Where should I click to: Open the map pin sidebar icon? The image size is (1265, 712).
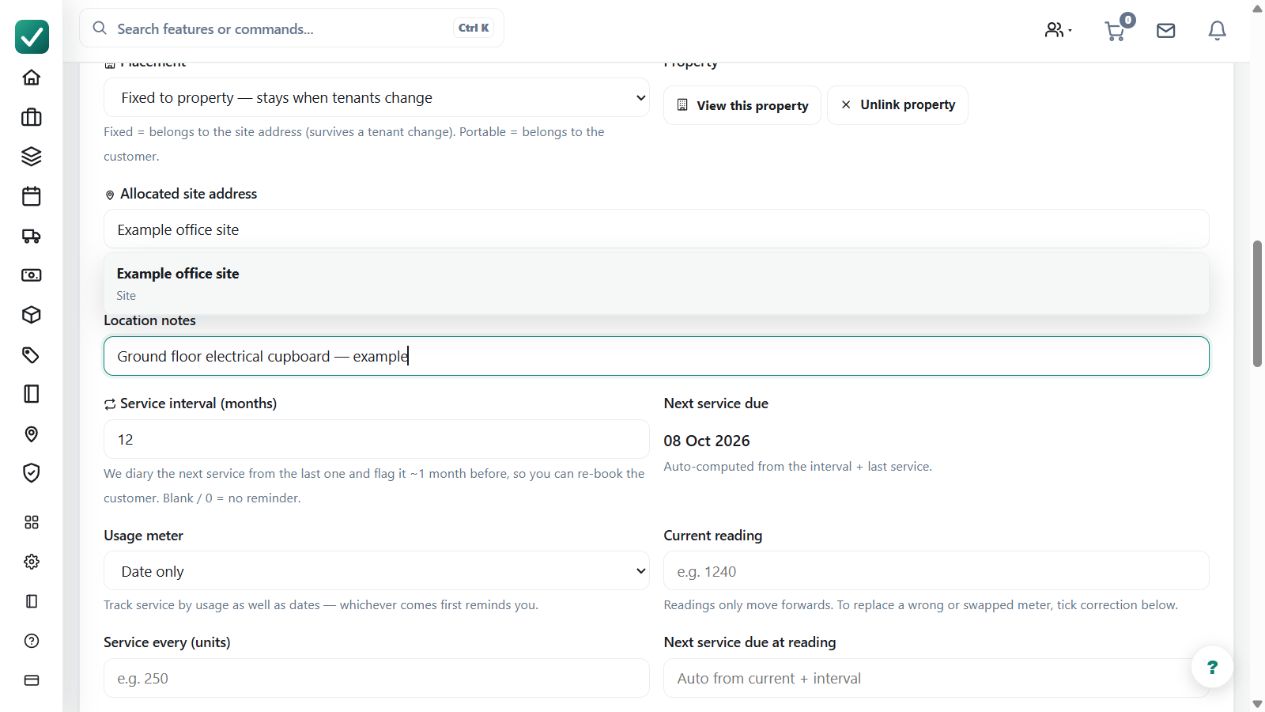pos(31,434)
